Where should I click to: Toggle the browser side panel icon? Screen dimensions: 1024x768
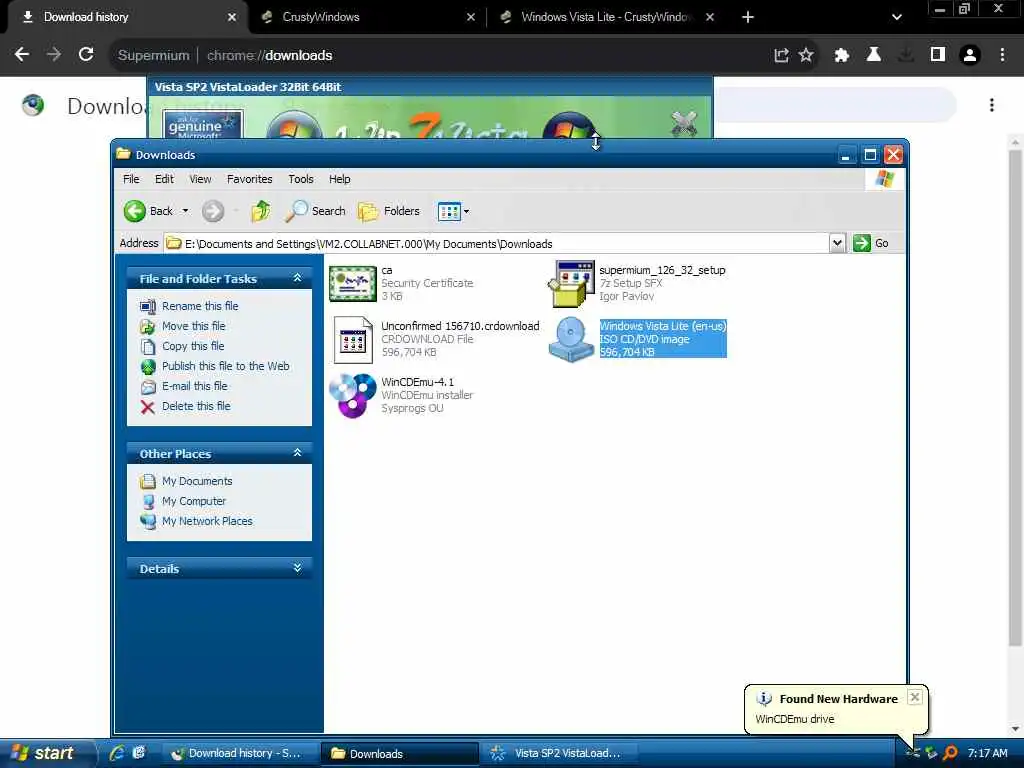tap(938, 55)
